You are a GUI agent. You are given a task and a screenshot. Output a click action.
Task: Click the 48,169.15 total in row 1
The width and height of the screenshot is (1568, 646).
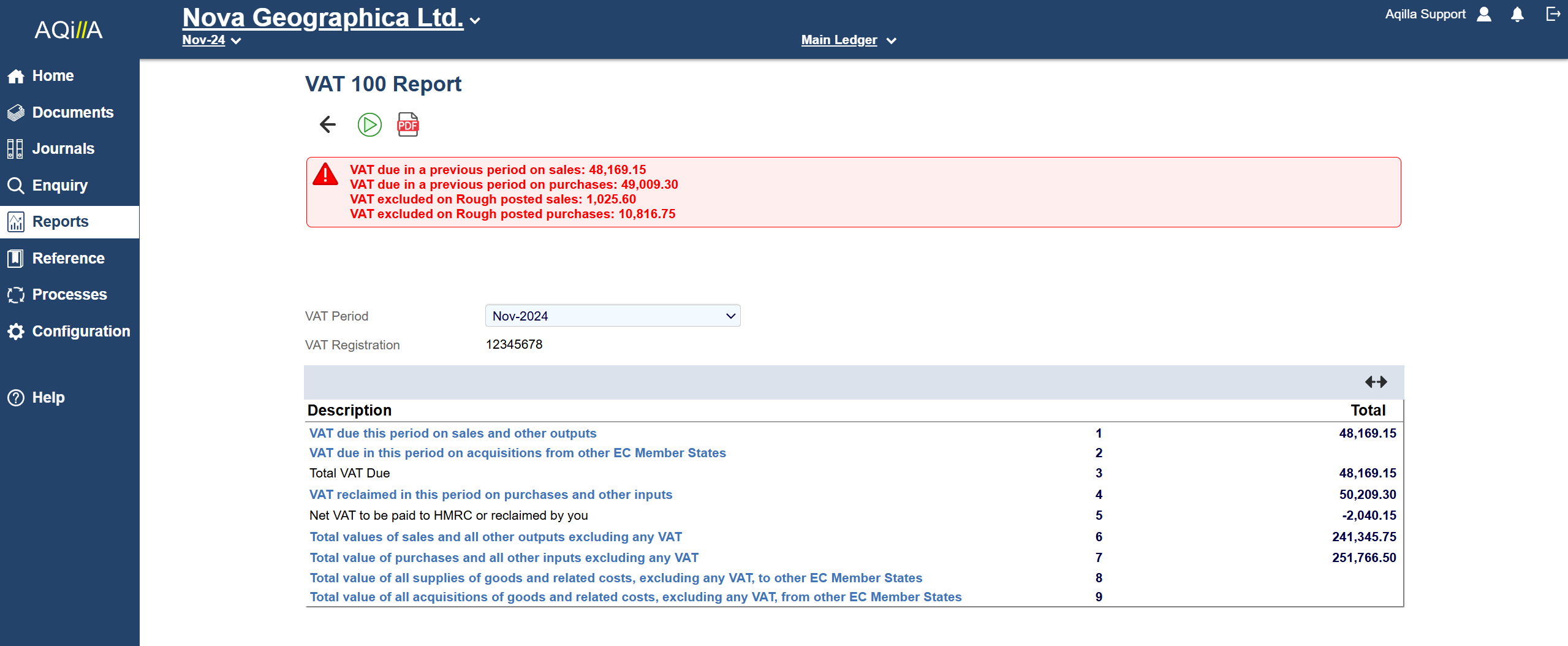(1367, 433)
